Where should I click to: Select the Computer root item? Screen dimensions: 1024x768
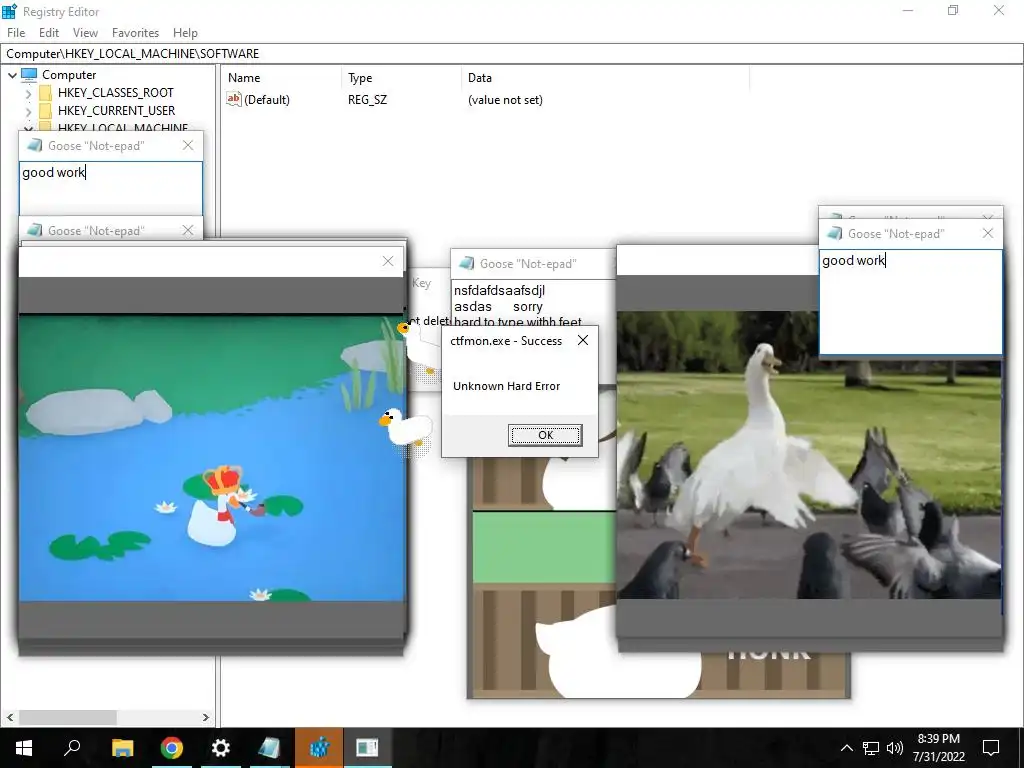(69, 75)
